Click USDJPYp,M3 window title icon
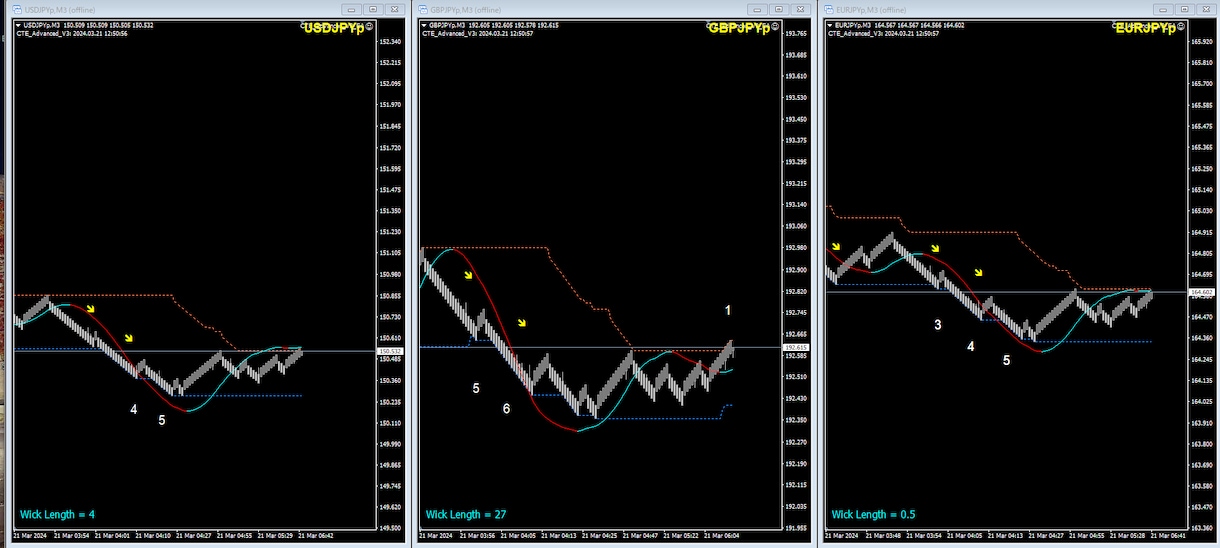 17,9
